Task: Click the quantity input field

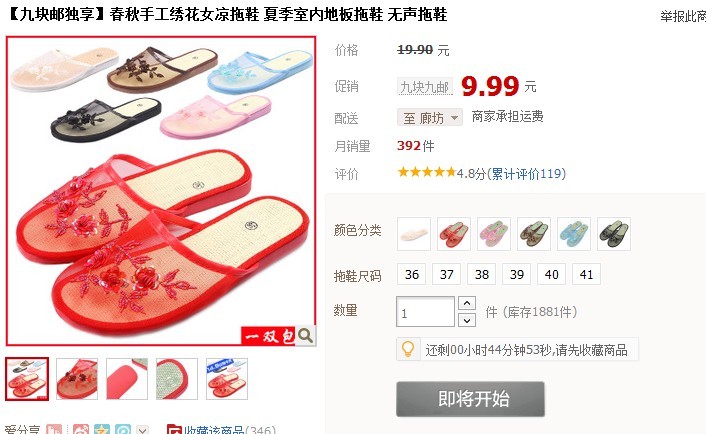Action: coord(425,312)
